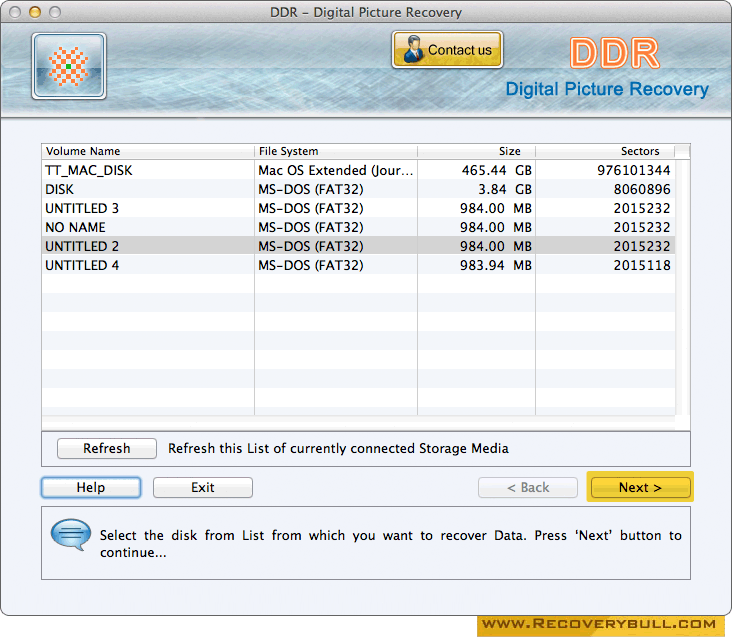
Task: Select the TT_MAC_DISK volume row
Action: click(358, 170)
